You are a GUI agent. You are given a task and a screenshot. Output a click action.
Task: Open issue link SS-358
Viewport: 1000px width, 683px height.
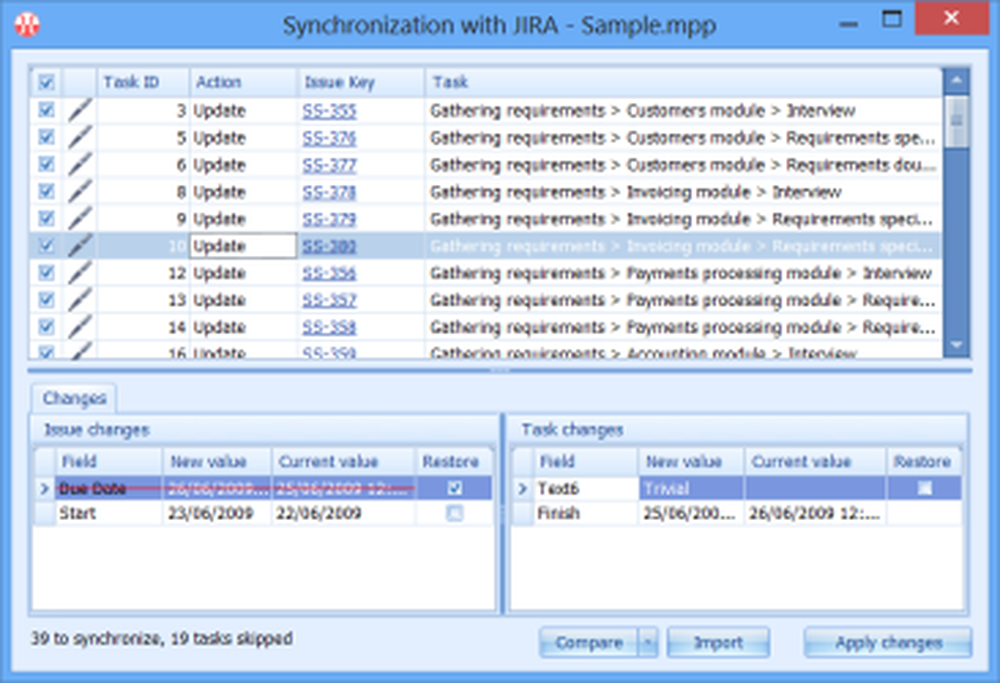click(329, 327)
